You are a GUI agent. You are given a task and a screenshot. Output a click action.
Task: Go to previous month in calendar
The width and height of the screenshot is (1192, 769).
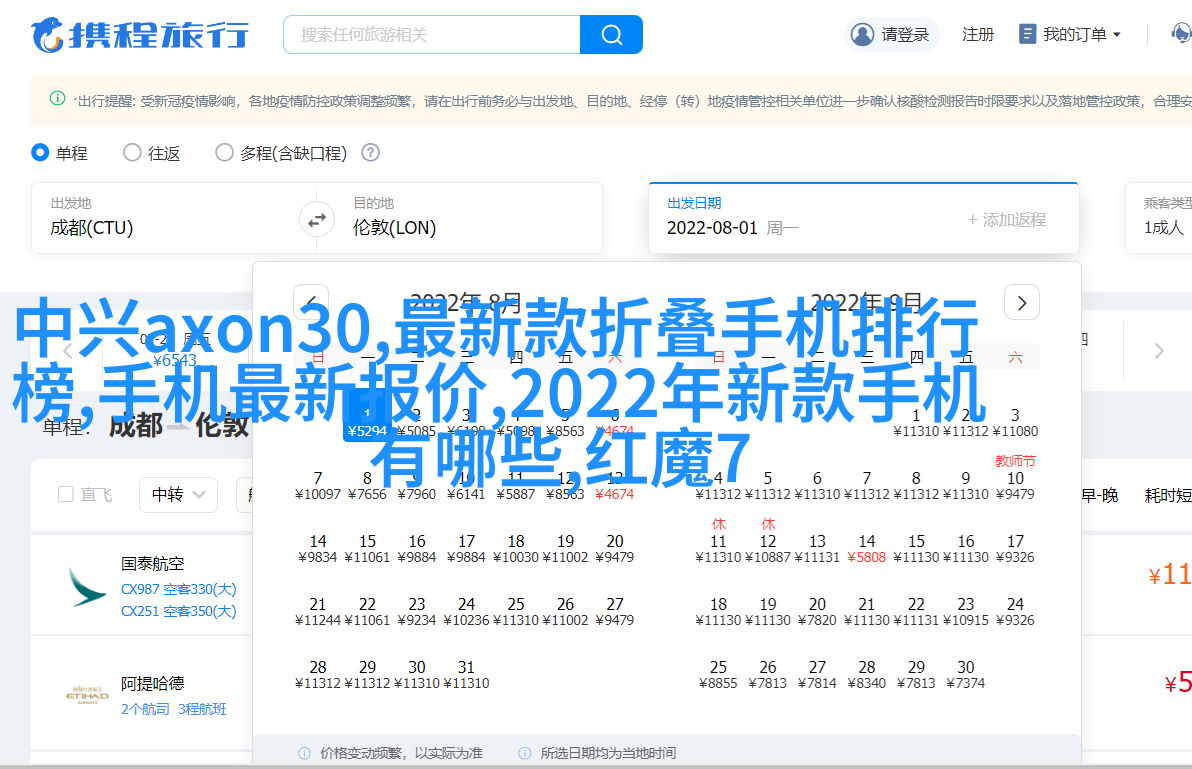click(311, 303)
